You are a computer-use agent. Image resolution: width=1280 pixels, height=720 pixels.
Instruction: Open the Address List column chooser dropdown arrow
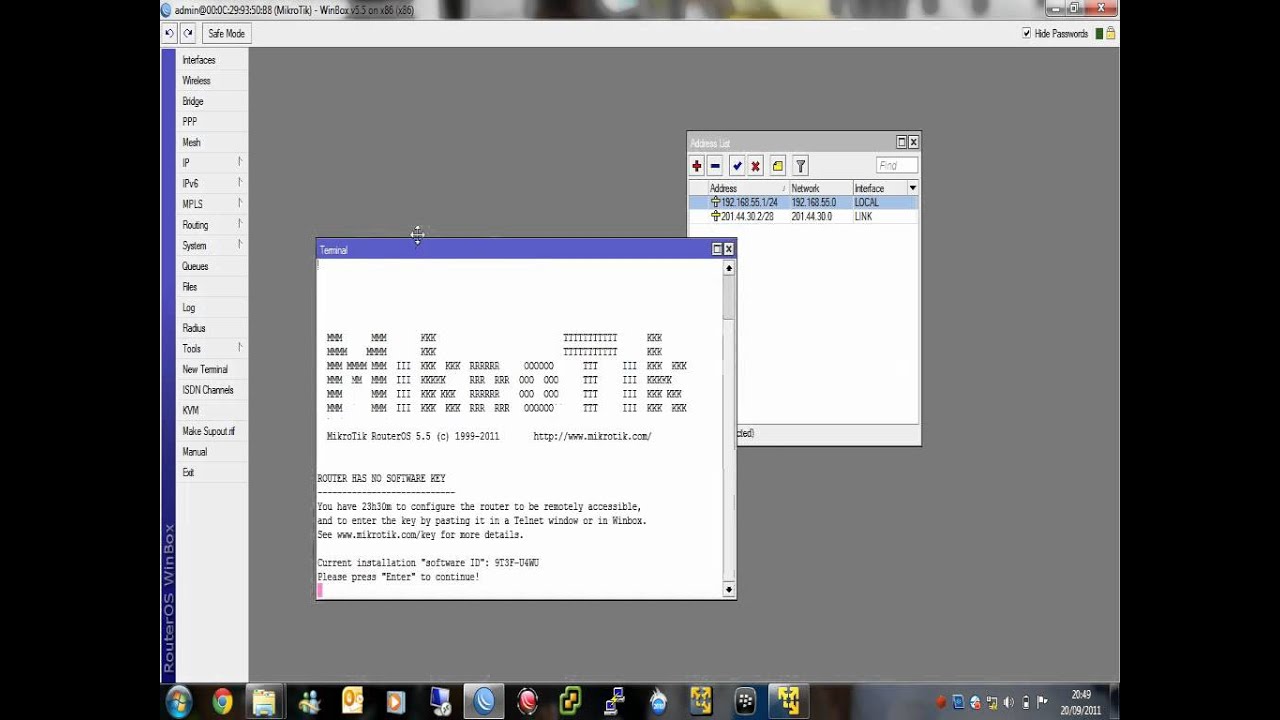912,188
